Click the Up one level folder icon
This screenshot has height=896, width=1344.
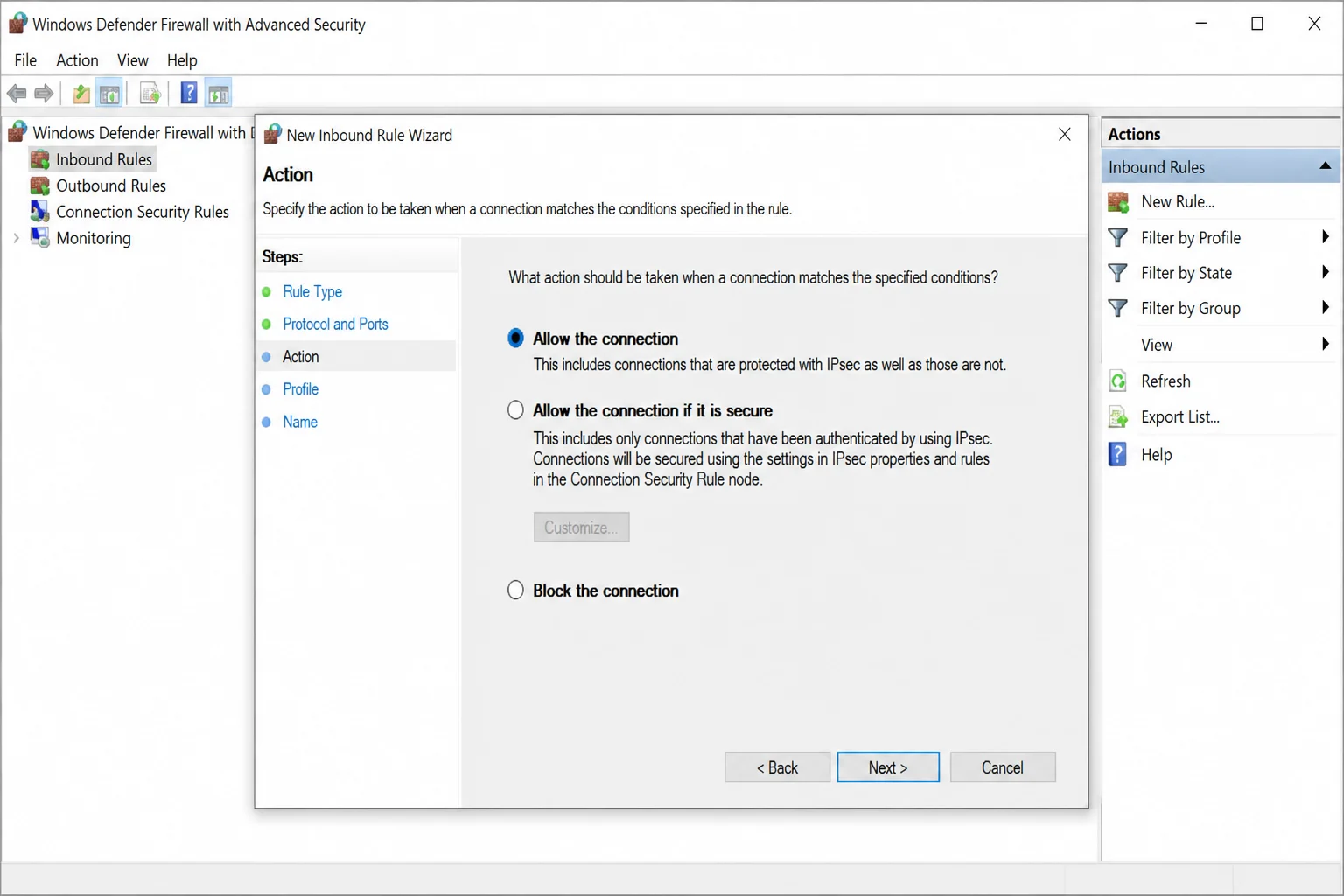tap(81, 94)
